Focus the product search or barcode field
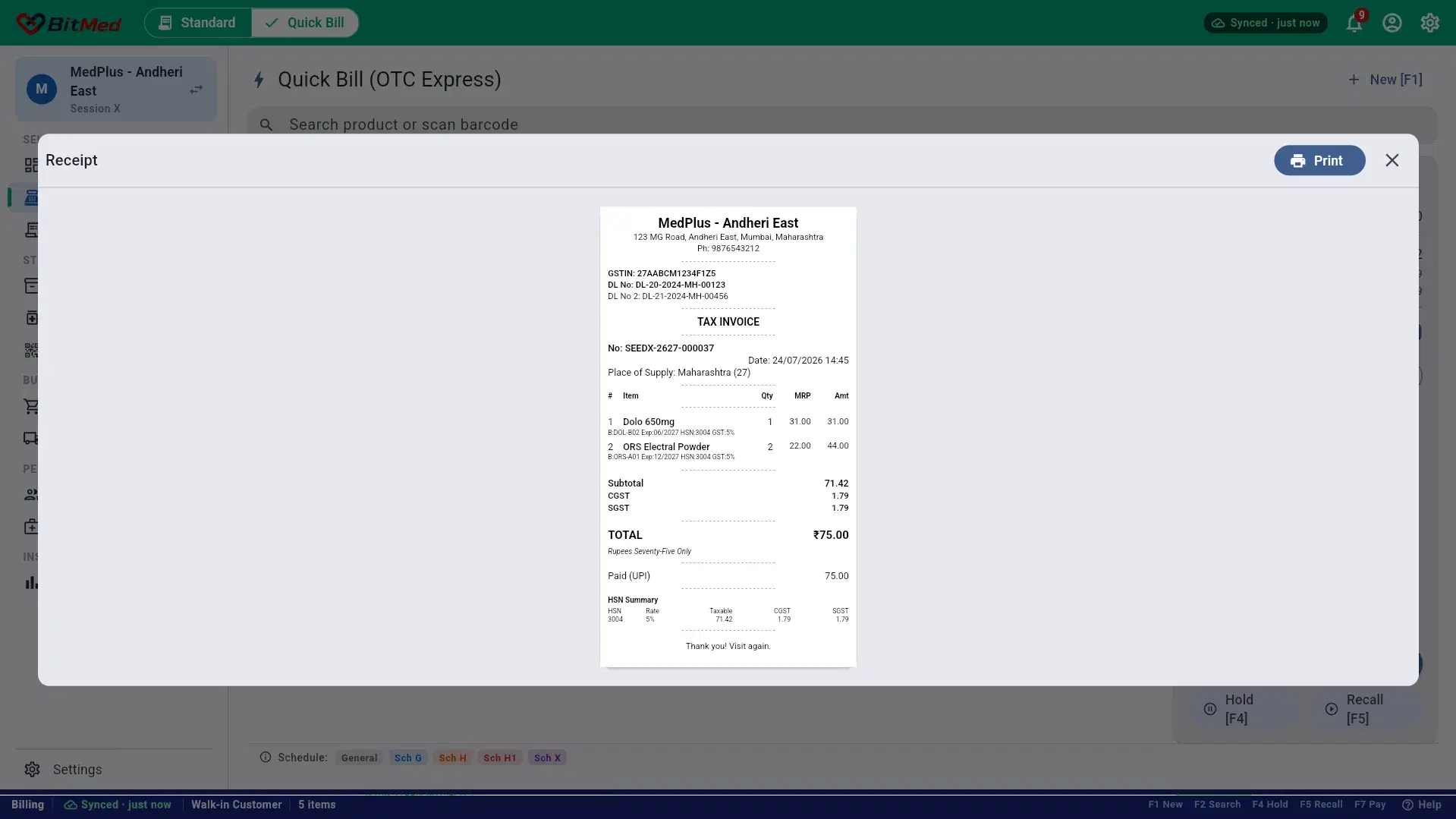 coord(842,124)
